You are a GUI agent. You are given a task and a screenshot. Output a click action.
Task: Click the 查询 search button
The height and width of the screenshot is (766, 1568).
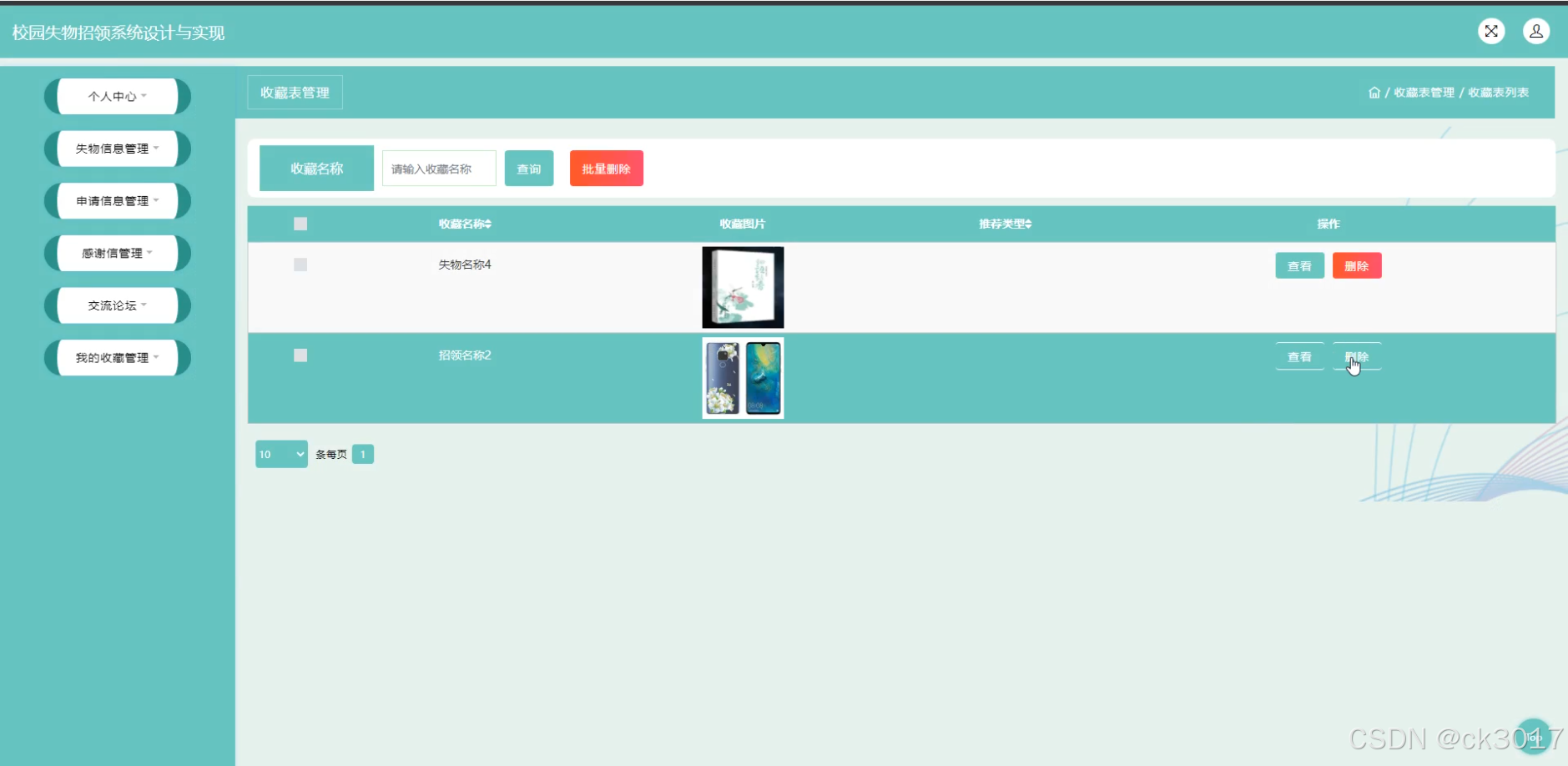[x=529, y=168]
